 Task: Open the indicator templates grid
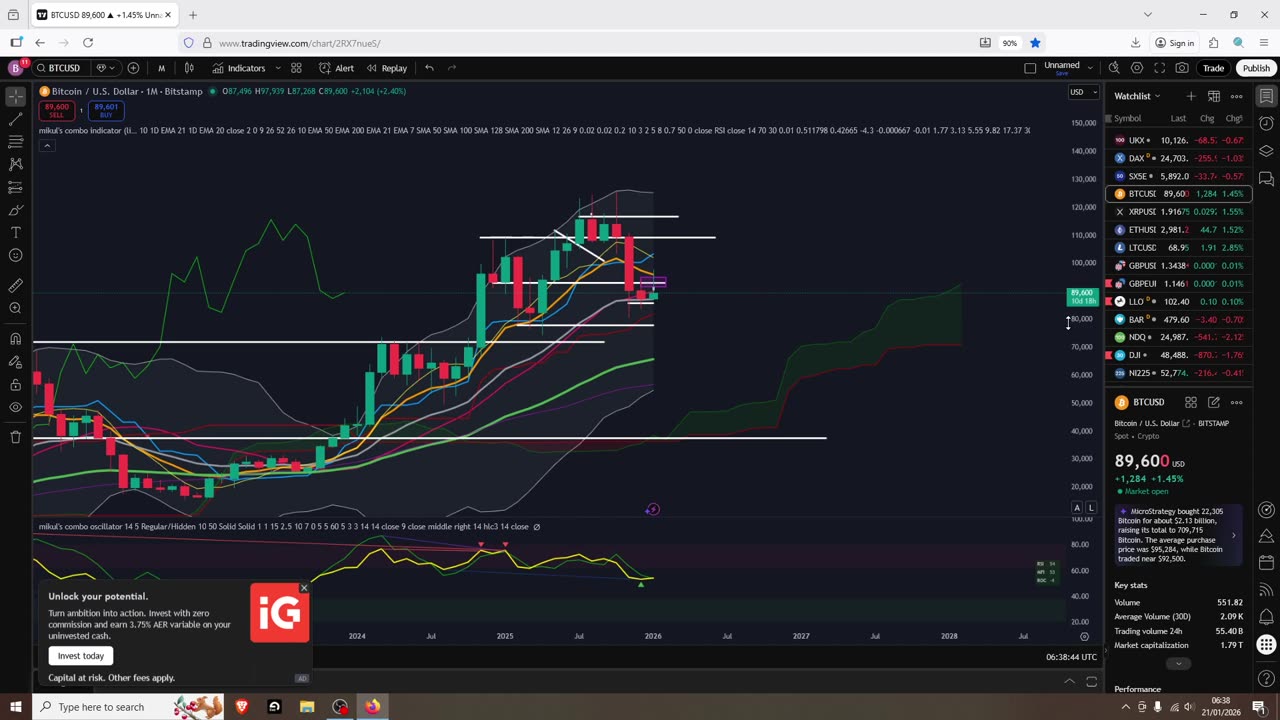(x=296, y=68)
